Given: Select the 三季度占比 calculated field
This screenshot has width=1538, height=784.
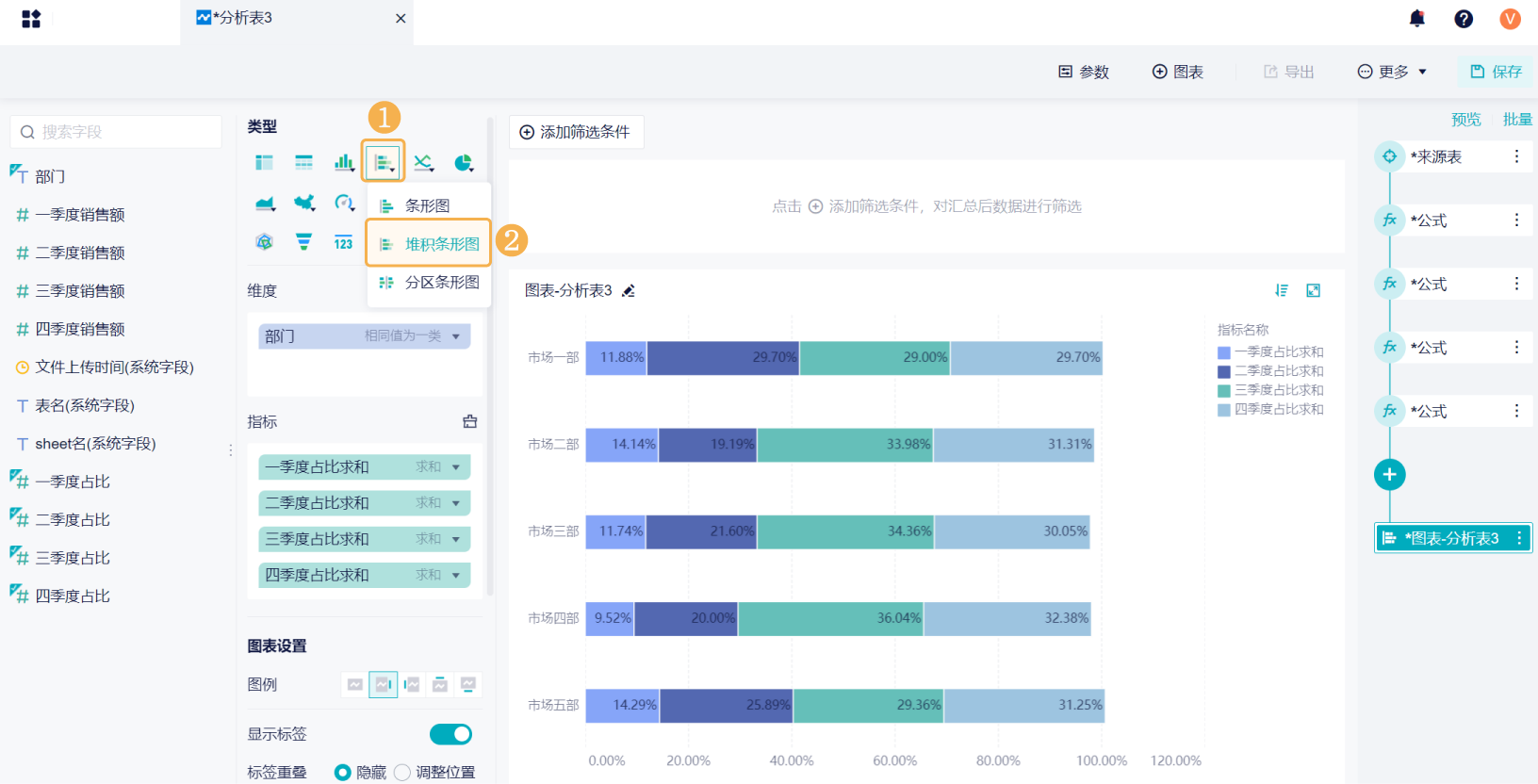Looking at the screenshot, I should [x=73, y=558].
